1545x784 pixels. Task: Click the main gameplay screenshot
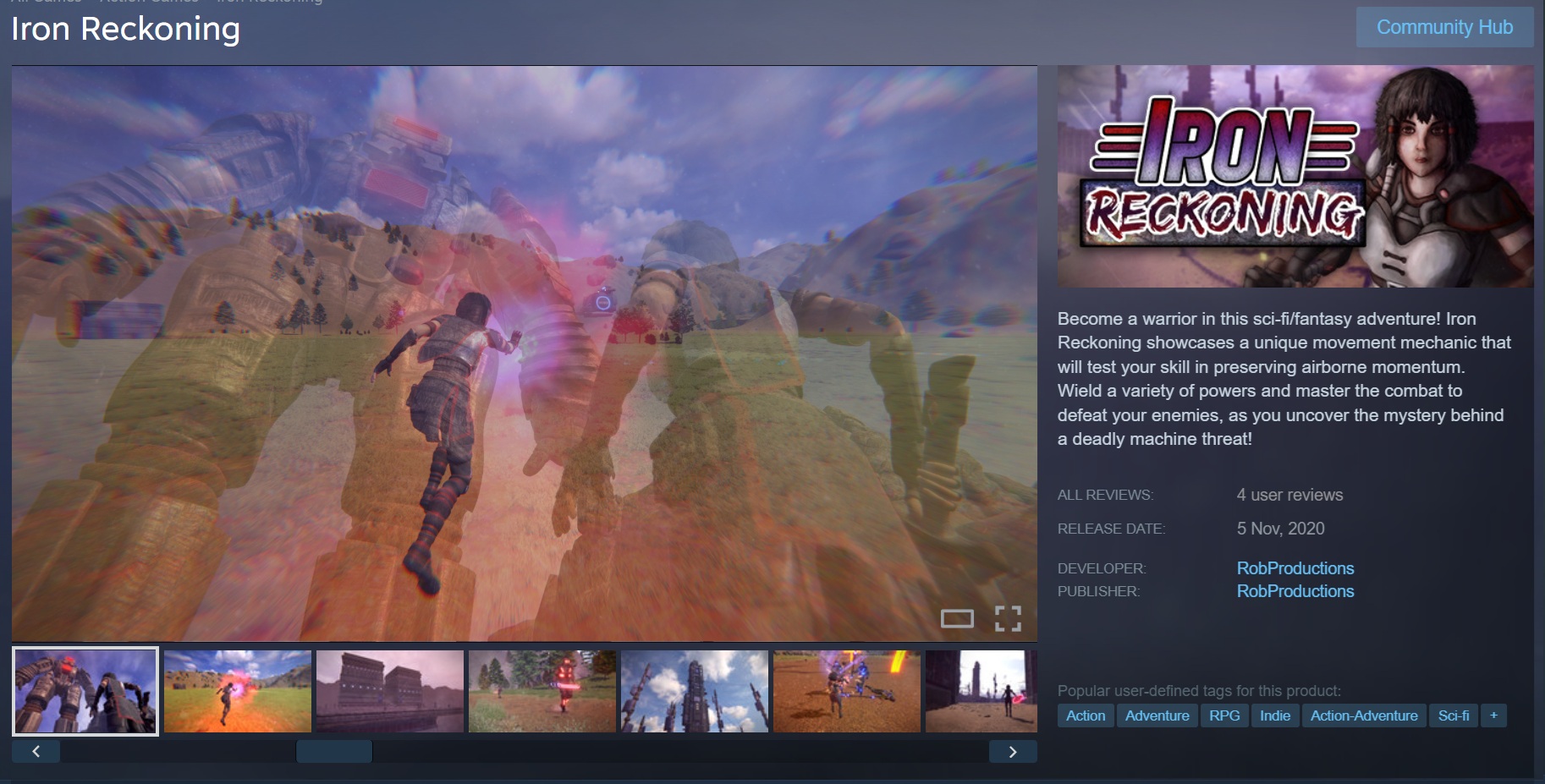click(525, 354)
